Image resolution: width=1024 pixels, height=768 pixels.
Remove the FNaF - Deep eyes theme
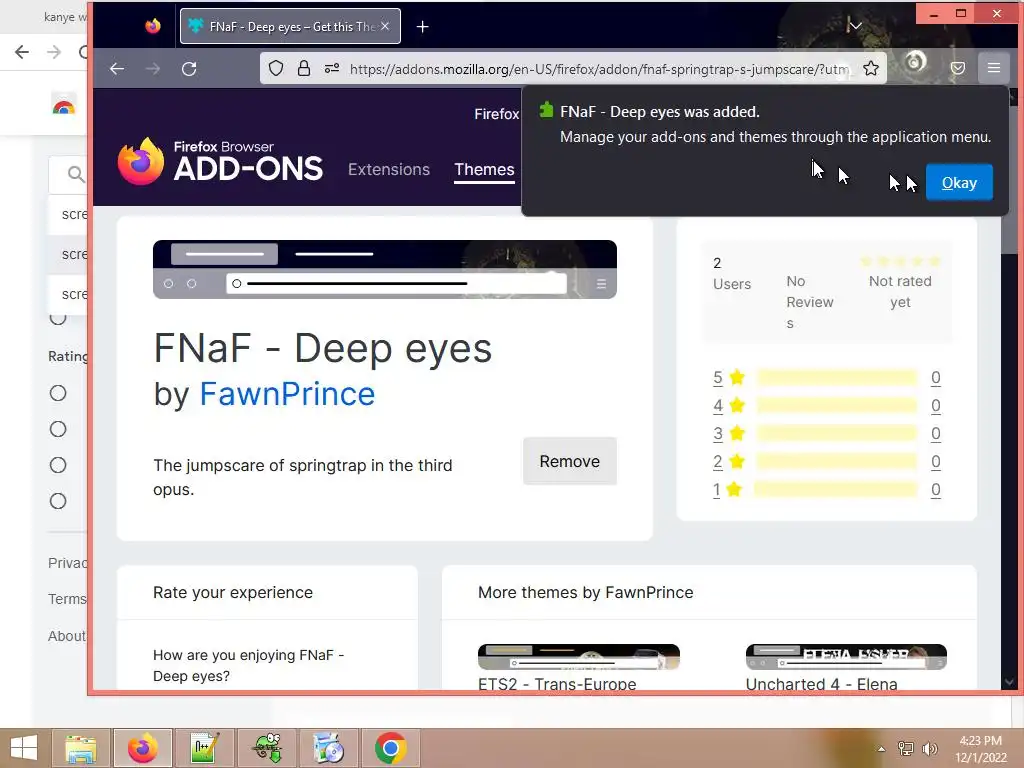pyautogui.click(x=569, y=461)
